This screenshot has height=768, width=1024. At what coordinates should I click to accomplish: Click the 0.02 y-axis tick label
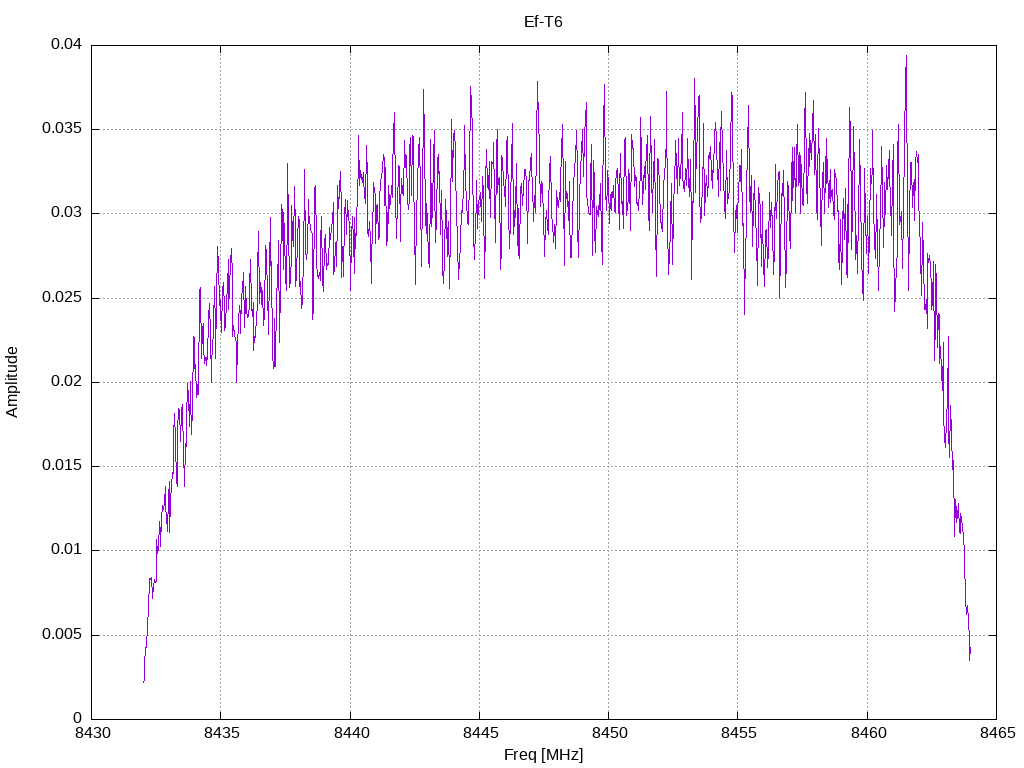point(67,381)
